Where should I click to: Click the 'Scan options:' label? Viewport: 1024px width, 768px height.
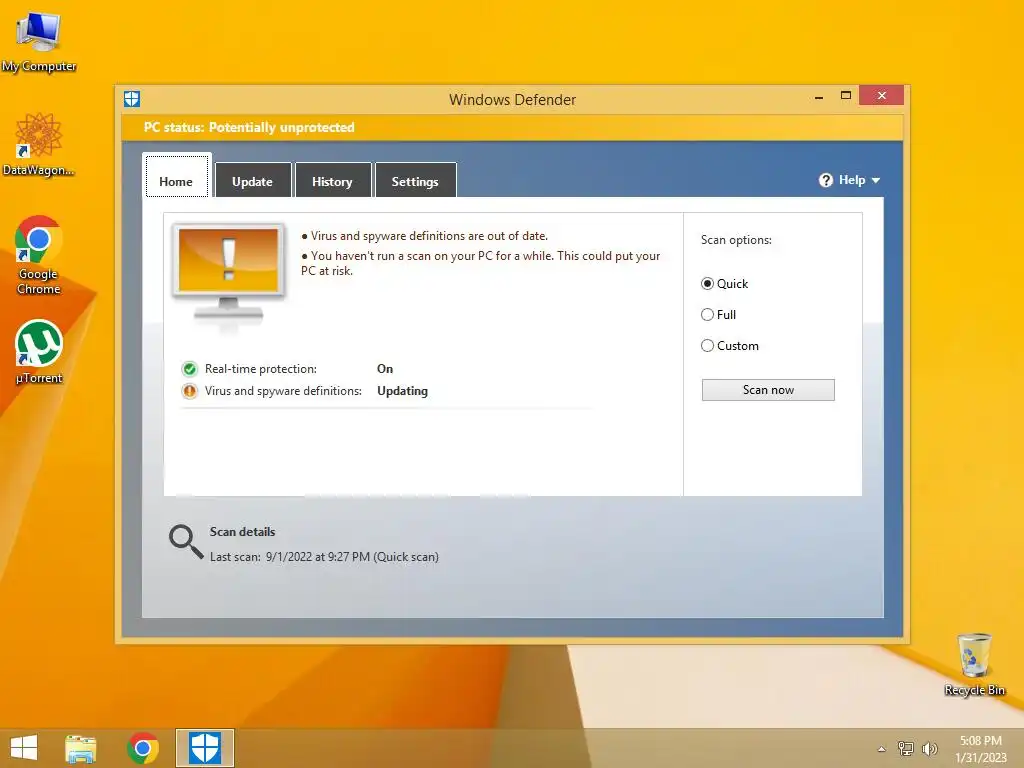[x=736, y=240]
